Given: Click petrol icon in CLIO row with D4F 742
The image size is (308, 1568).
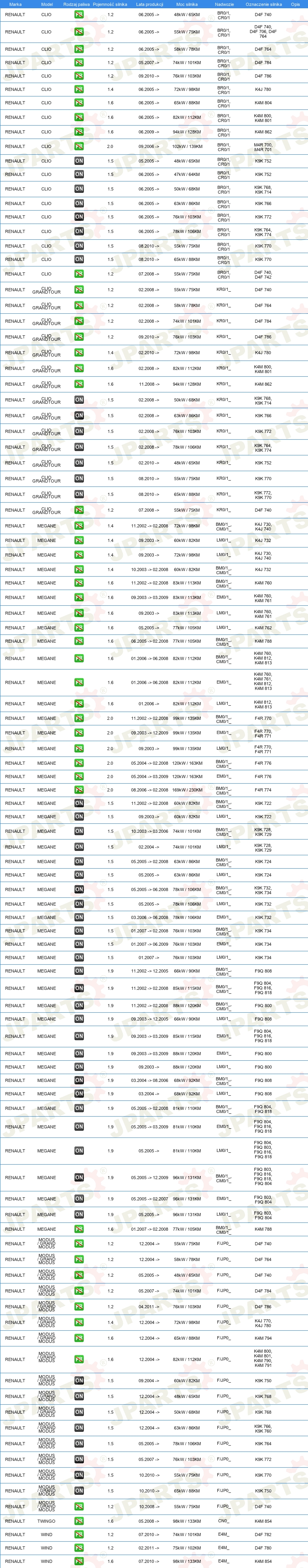Looking at the screenshot, I should click(x=79, y=274).
